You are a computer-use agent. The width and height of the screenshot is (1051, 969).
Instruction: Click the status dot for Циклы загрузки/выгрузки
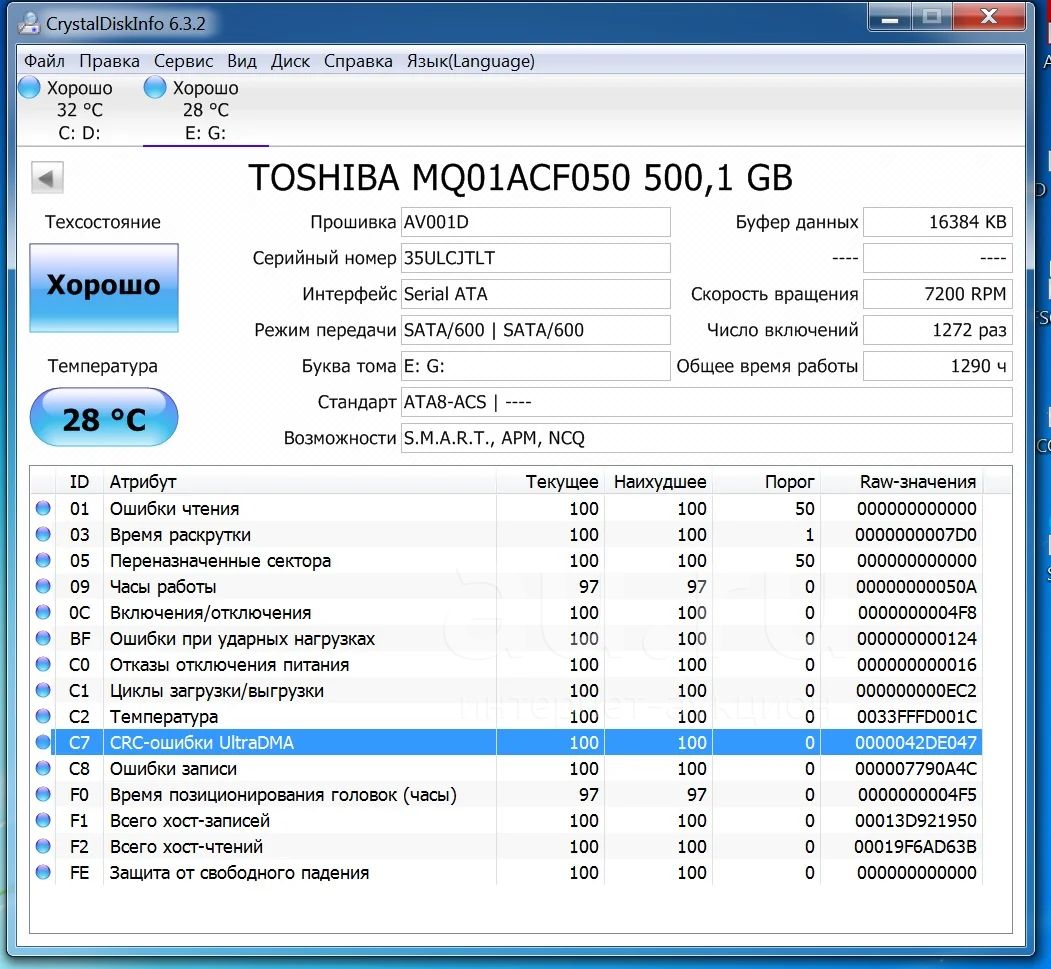(44, 690)
